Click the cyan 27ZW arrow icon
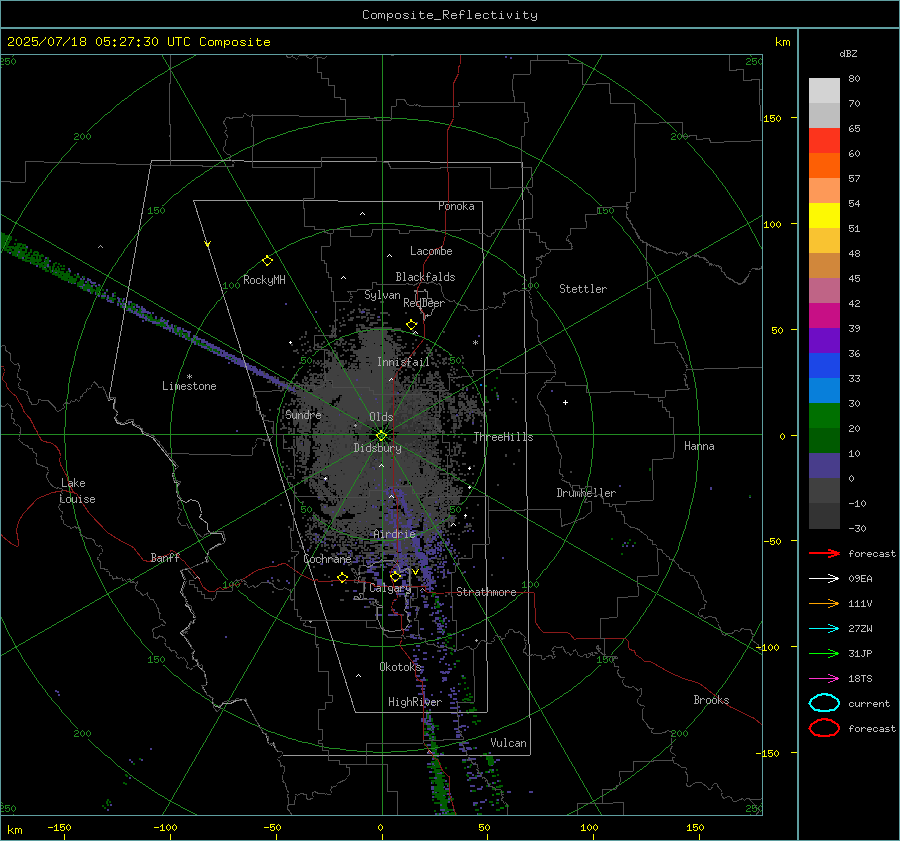Image resolution: width=900 pixels, height=841 pixels. click(824, 629)
